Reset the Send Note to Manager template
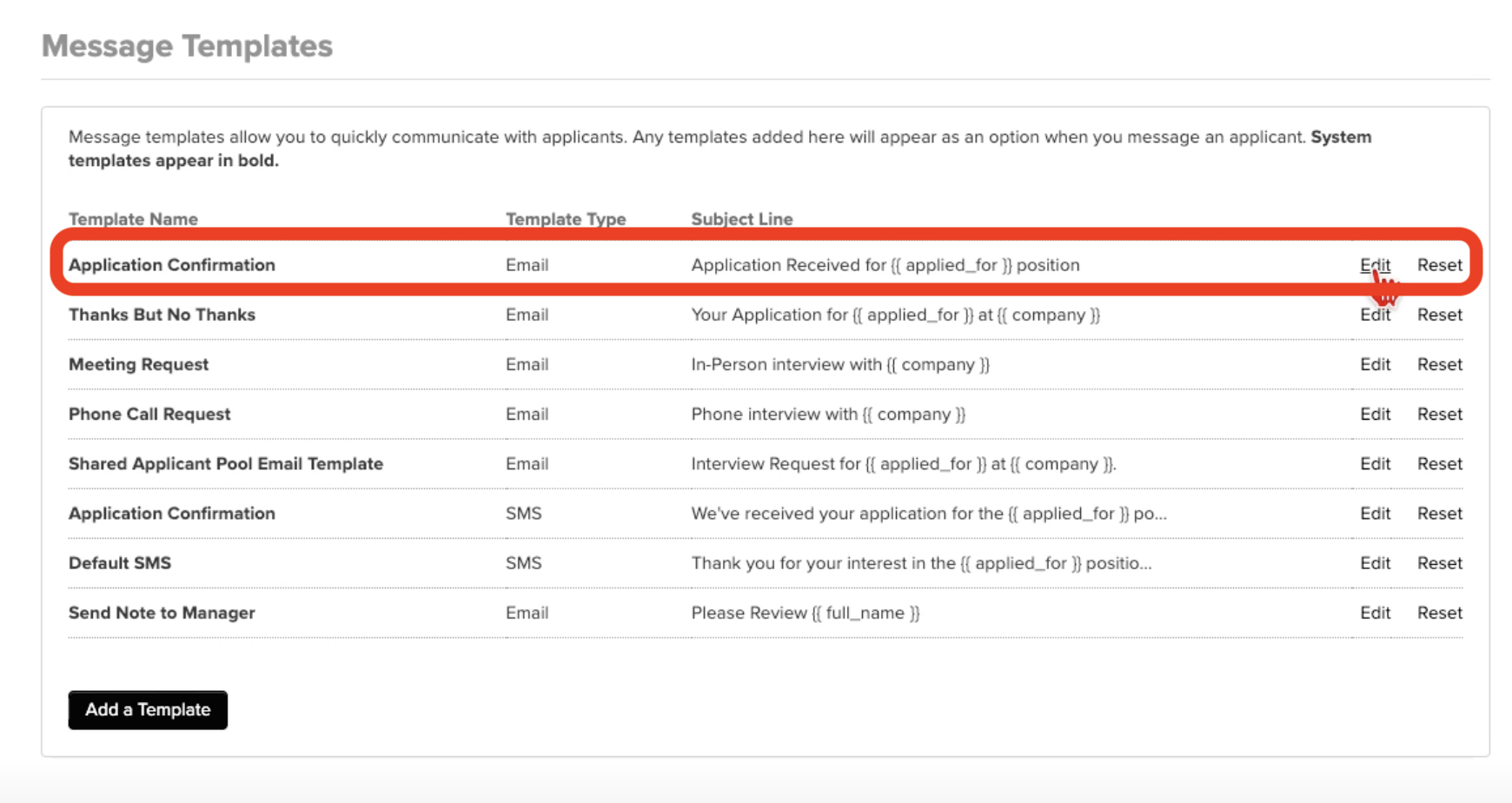 click(x=1439, y=612)
